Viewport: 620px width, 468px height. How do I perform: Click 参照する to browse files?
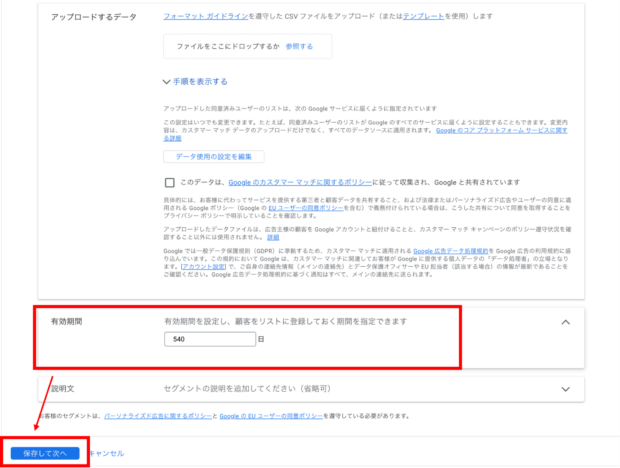[299, 46]
